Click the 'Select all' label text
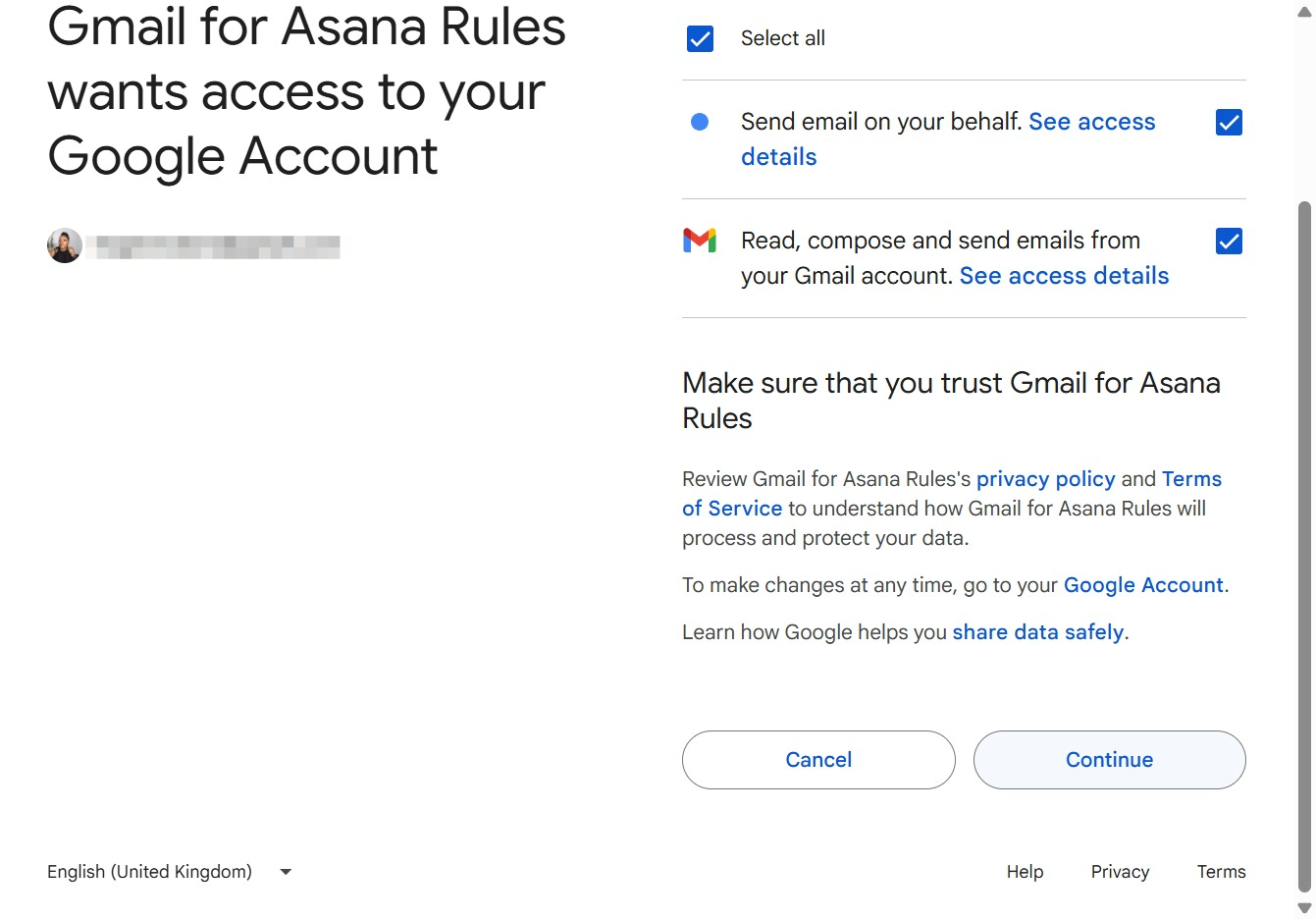This screenshot has height=919, width=1316. coord(782,38)
